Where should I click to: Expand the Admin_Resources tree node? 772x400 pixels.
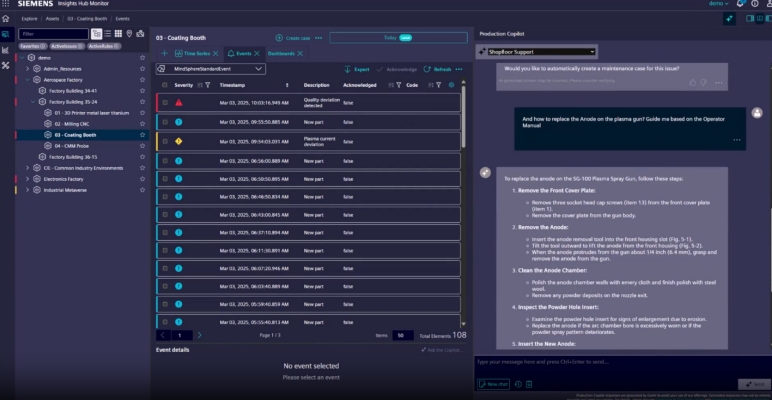click(28, 69)
